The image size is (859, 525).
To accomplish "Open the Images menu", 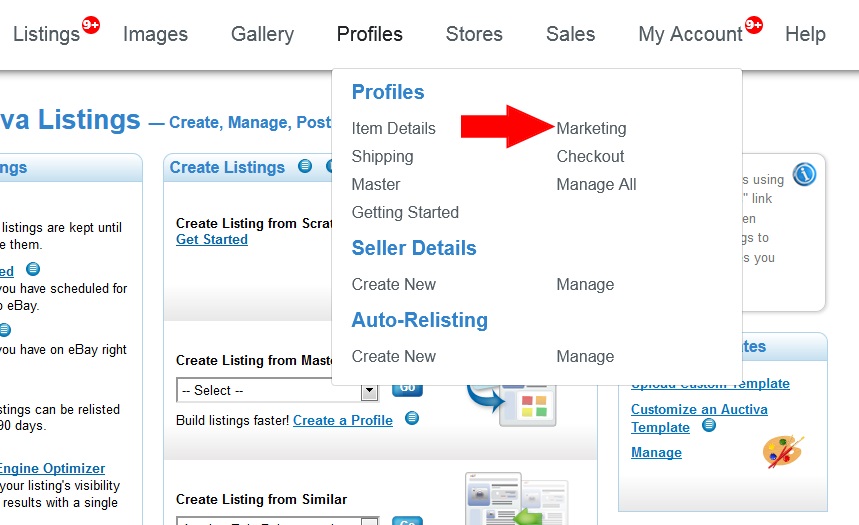I will click(155, 34).
